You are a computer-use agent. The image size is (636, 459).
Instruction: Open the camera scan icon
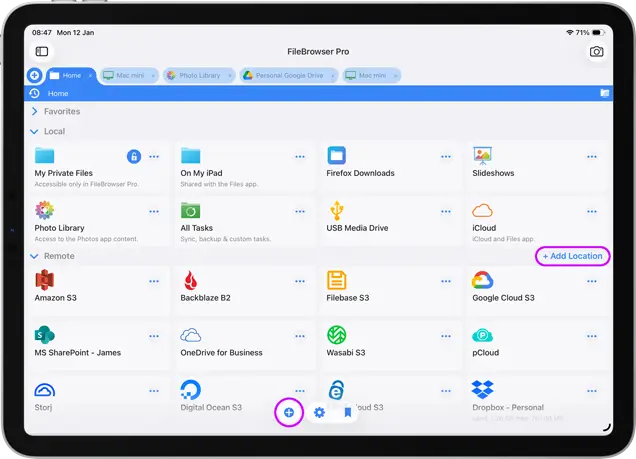[596, 51]
